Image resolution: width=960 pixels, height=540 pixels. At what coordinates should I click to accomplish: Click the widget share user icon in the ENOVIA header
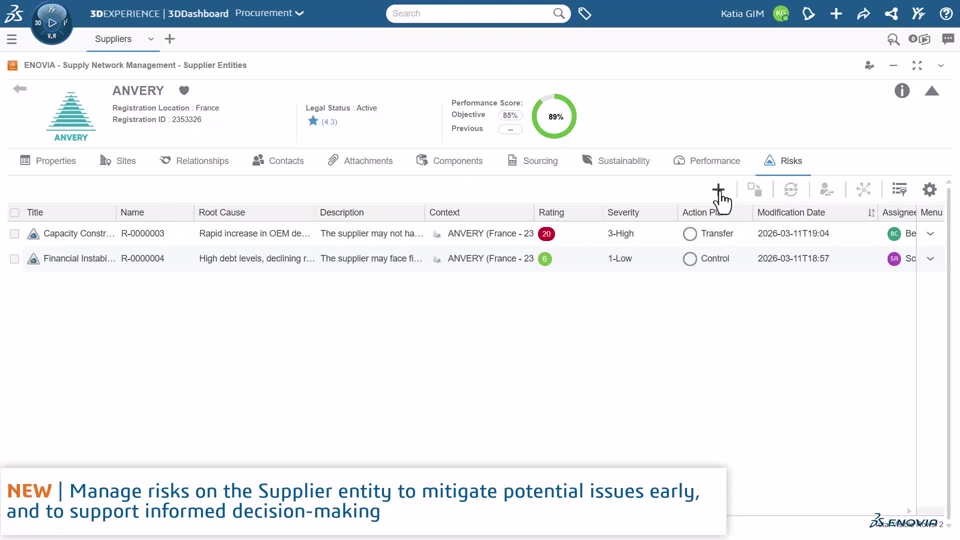[869, 65]
